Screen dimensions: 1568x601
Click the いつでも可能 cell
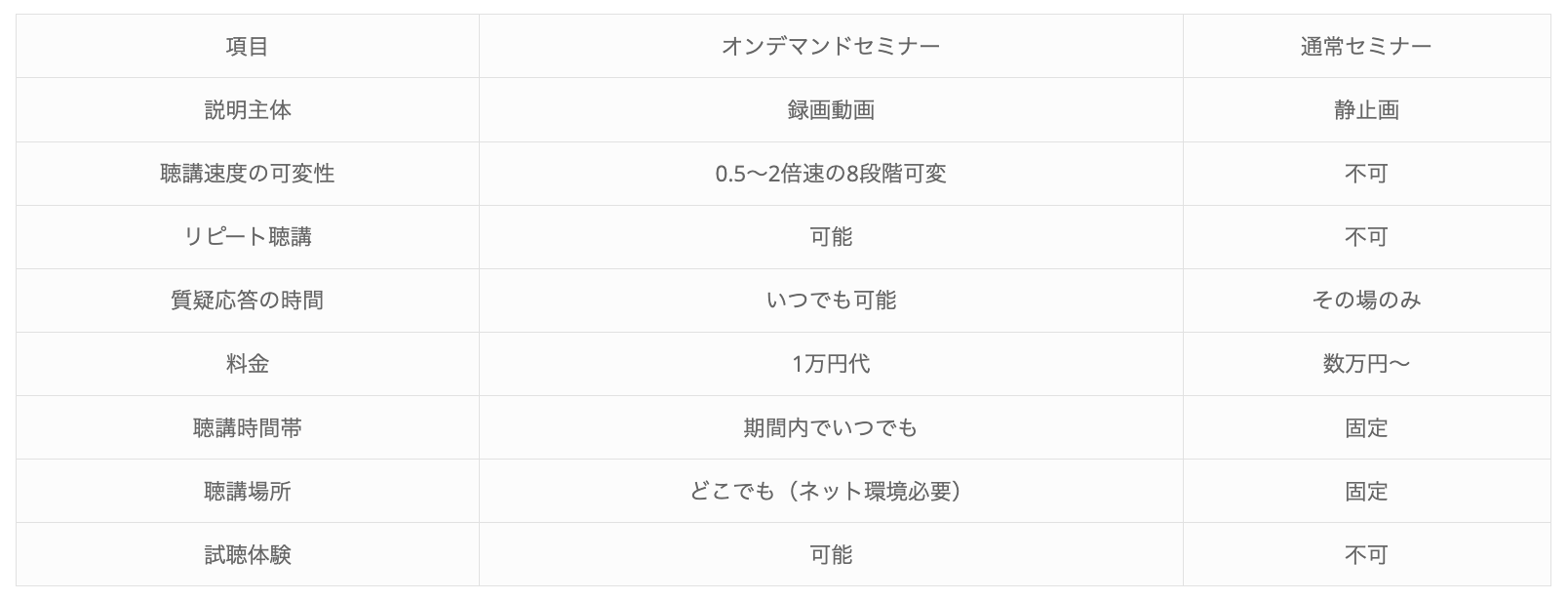pyautogui.click(x=831, y=300)
